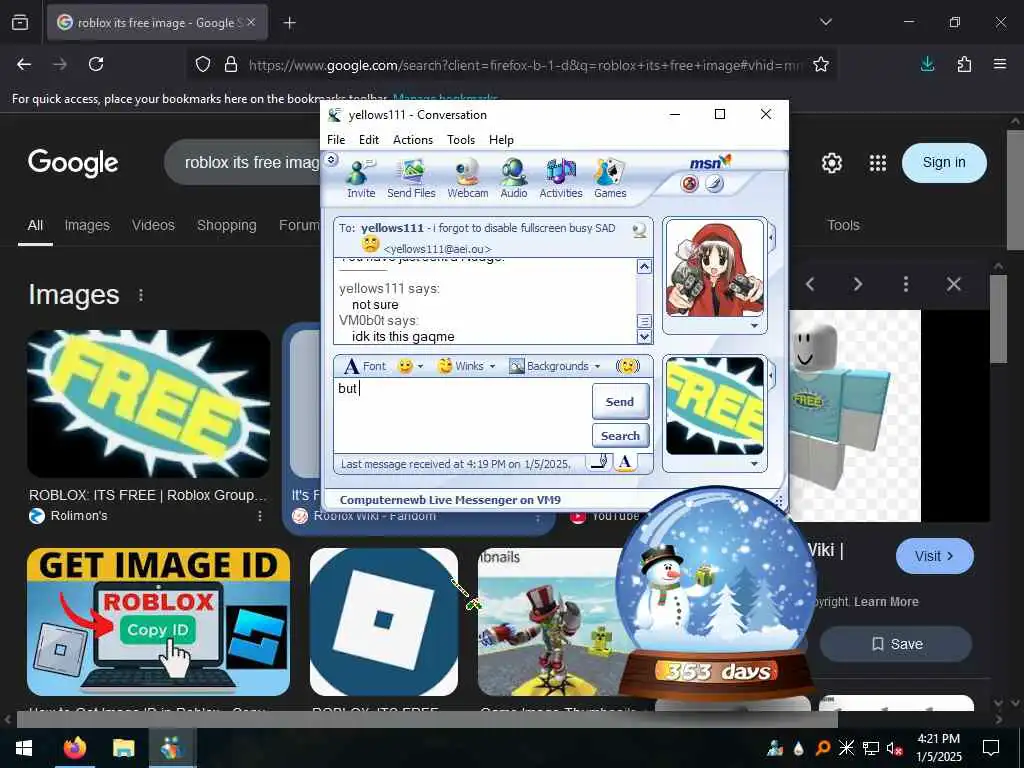Start Webcam from the Messenger toolbar
The height and width of the screenshot is (768, 1024).
pos(468,178)
